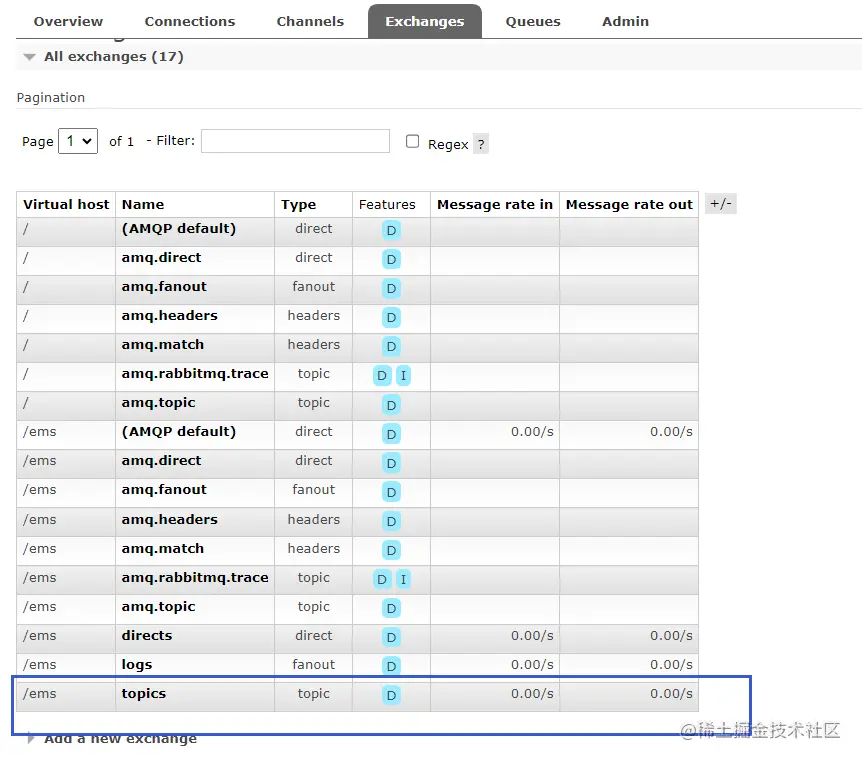Open the Regex help question mark
The width and height of the screenshot is (862, 762).
point(481,145)
